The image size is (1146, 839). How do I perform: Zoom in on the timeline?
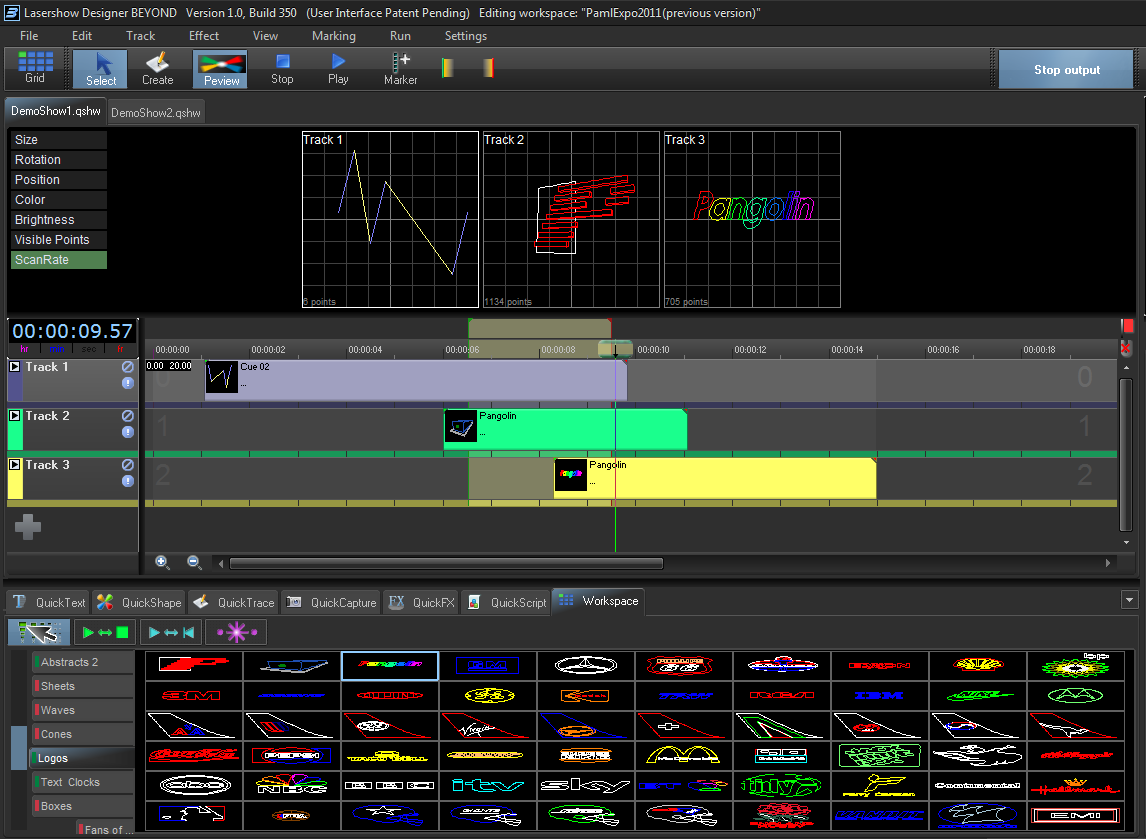point(162,563)
